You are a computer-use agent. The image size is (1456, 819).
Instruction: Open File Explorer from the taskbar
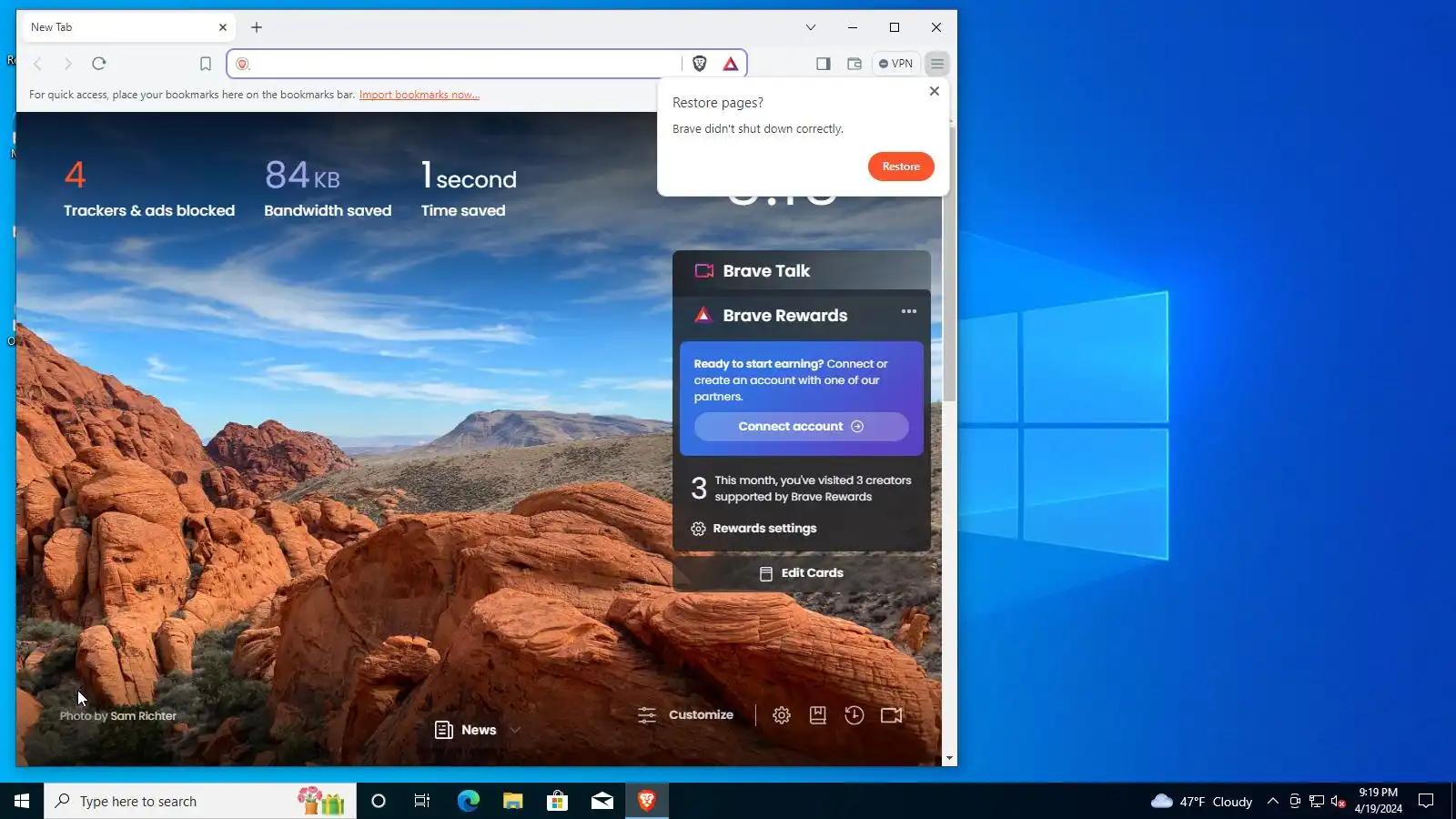click(512, 801)
